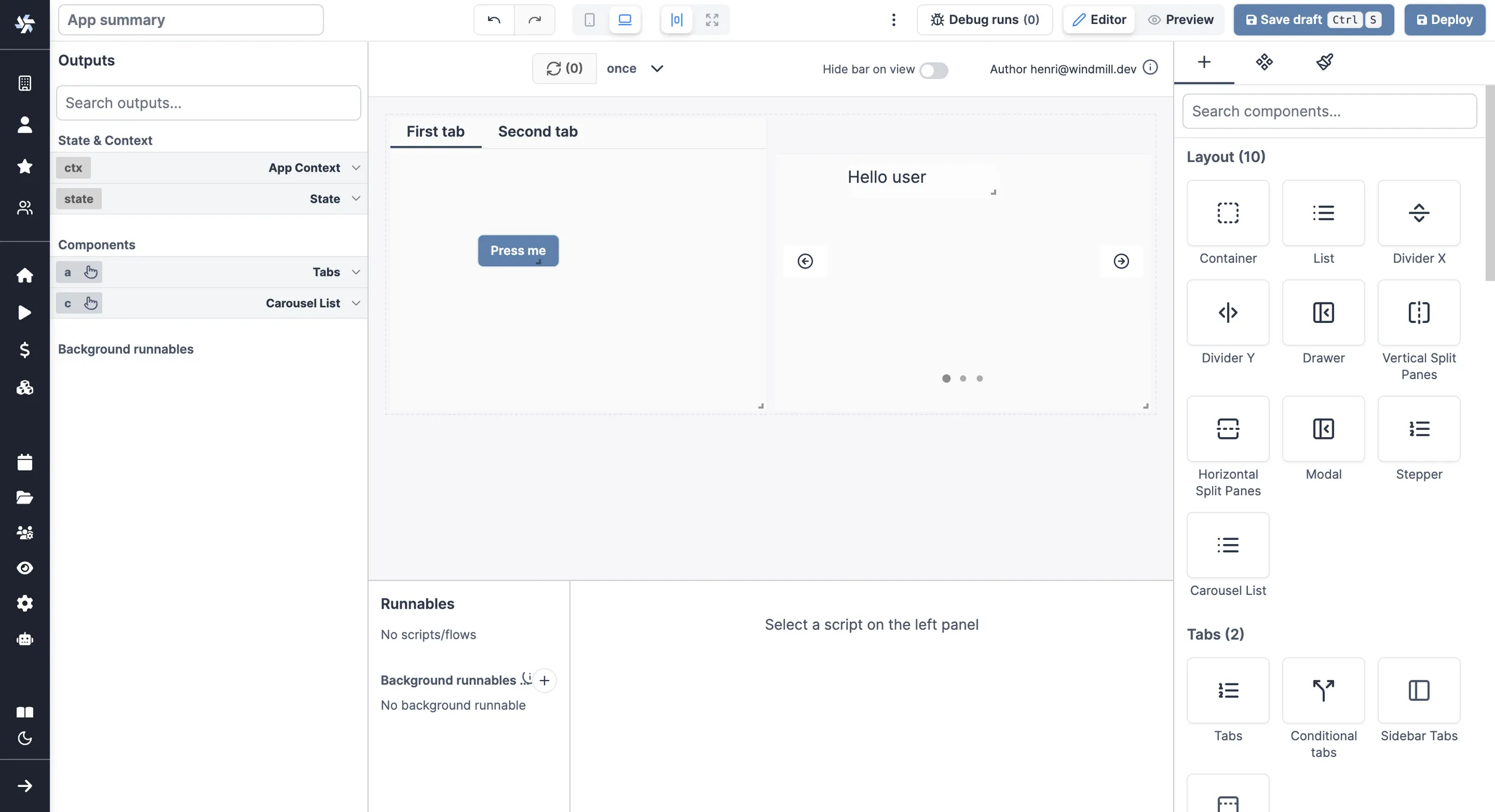Switch to the Second tab
This screenshot has width=1495, height=812.
[538, 131]
